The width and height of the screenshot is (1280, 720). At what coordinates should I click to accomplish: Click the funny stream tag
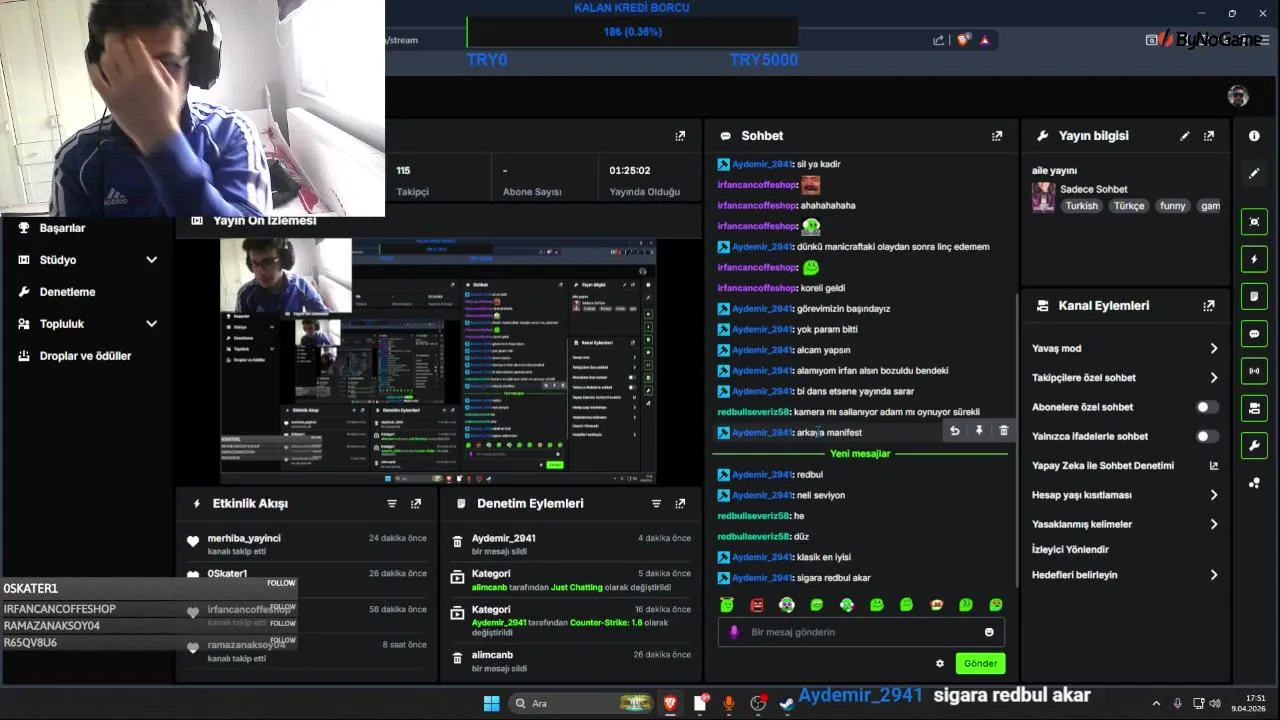pyautogui.click(x=1172, y=206)
